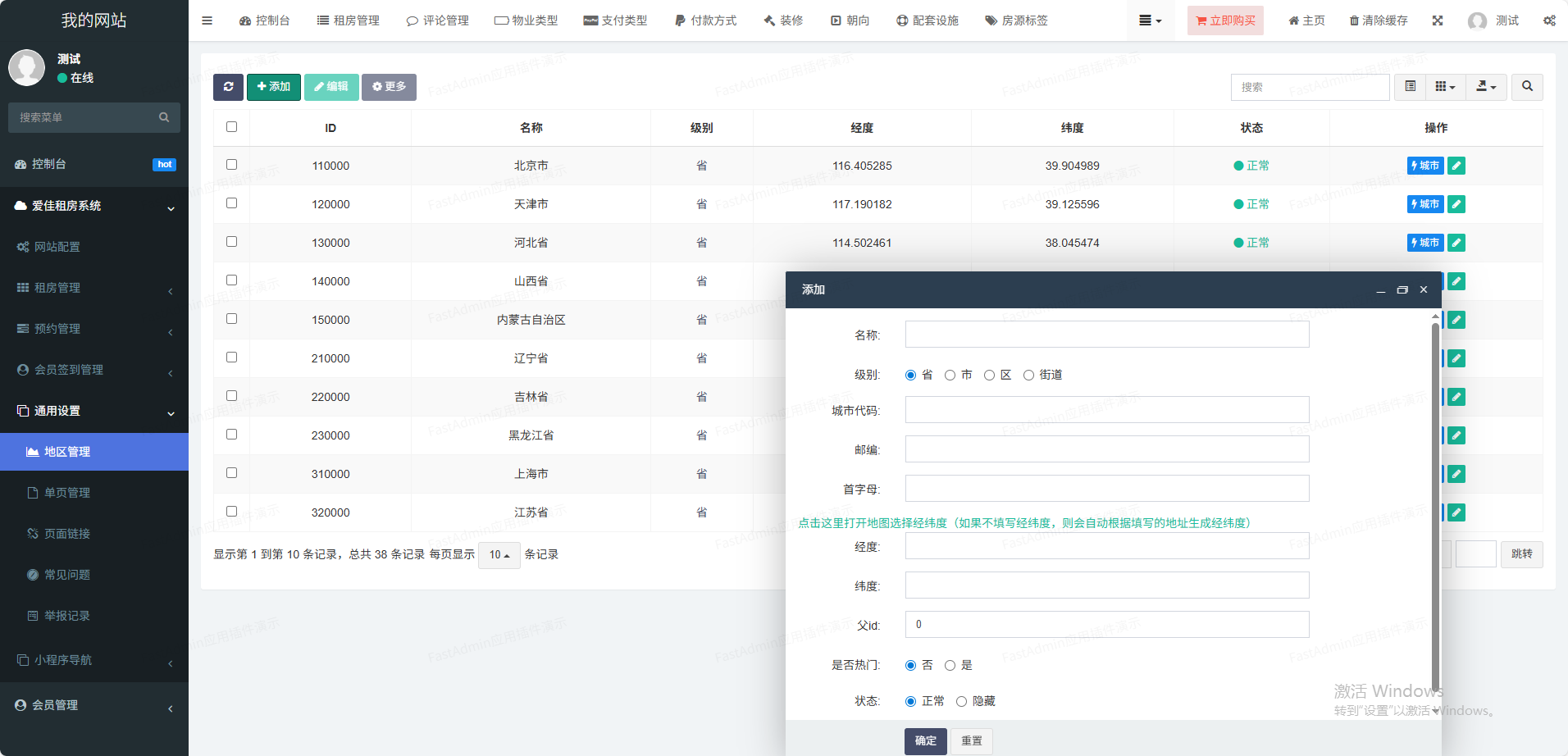
Task: Click the refresh table icon button
Action: click(x=228, y=87)
